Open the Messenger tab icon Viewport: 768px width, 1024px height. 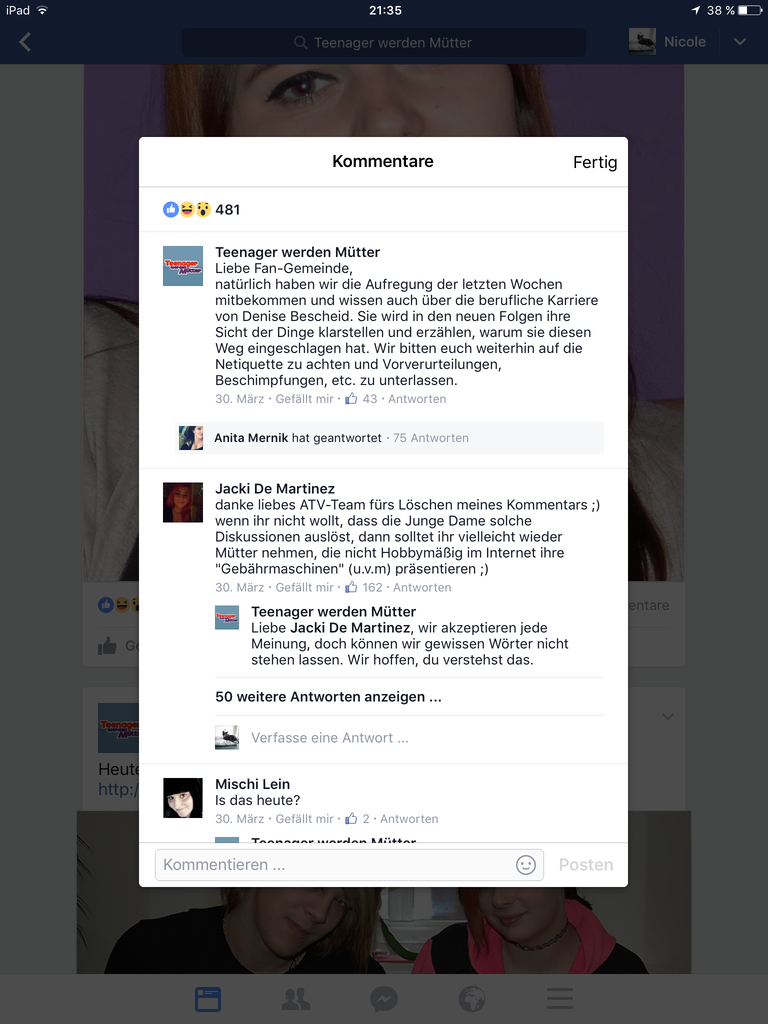click(384, 999)
